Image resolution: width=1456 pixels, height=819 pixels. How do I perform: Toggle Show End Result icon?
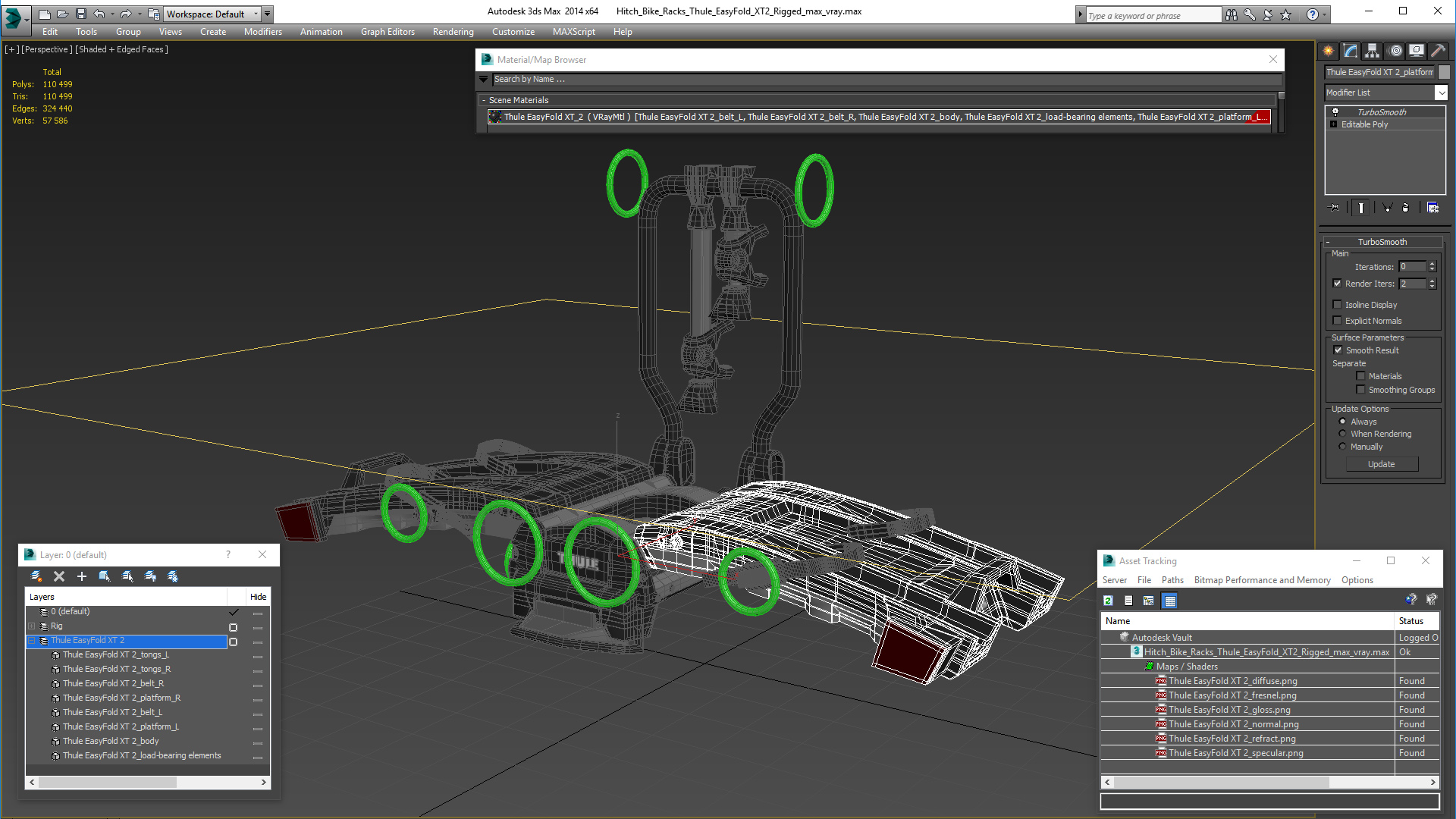[1361, 208]
